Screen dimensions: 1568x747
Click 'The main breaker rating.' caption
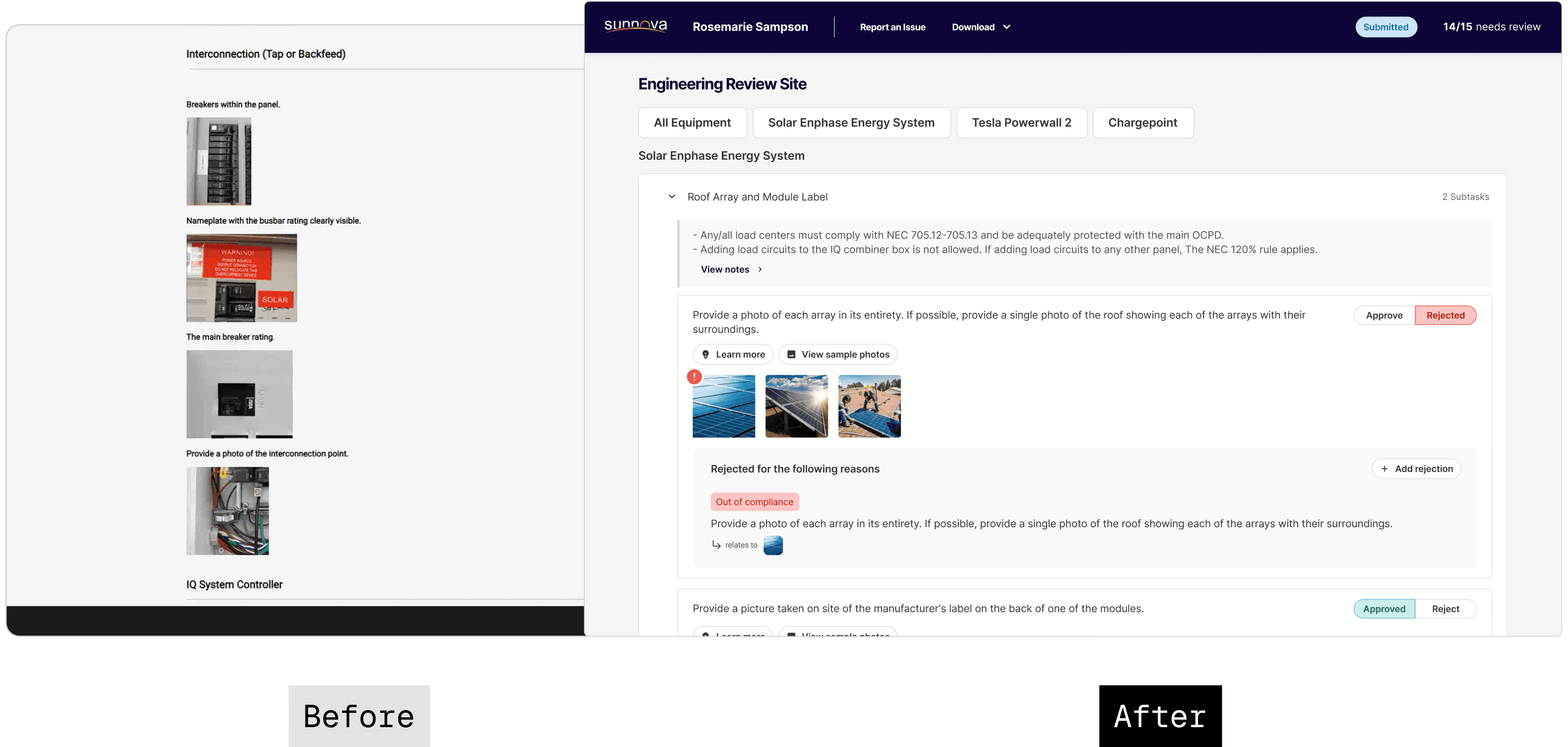click(x=230, y=337)
